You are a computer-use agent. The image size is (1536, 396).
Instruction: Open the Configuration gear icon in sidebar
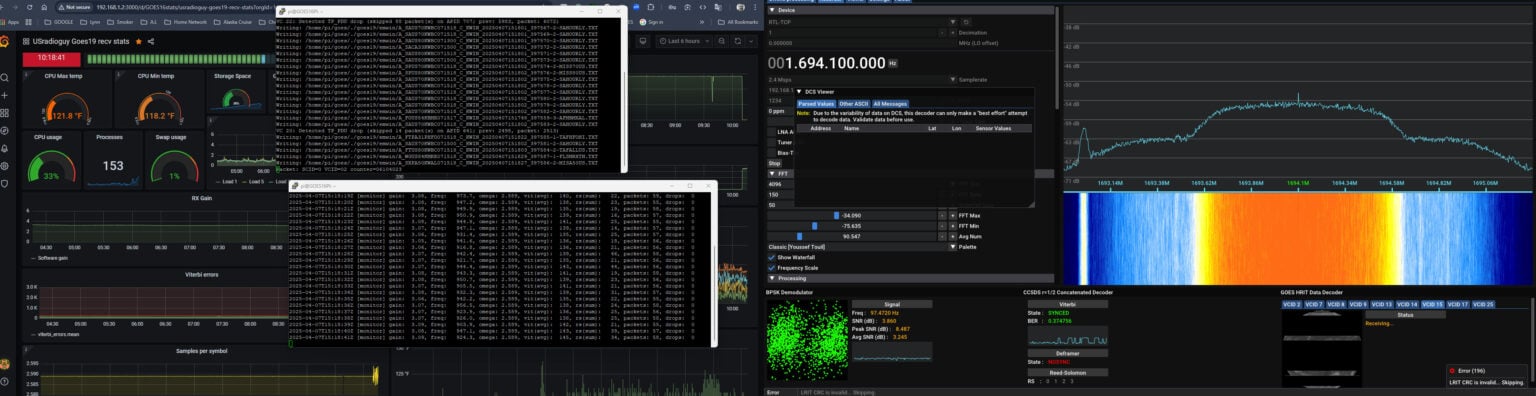click(6, 166)
